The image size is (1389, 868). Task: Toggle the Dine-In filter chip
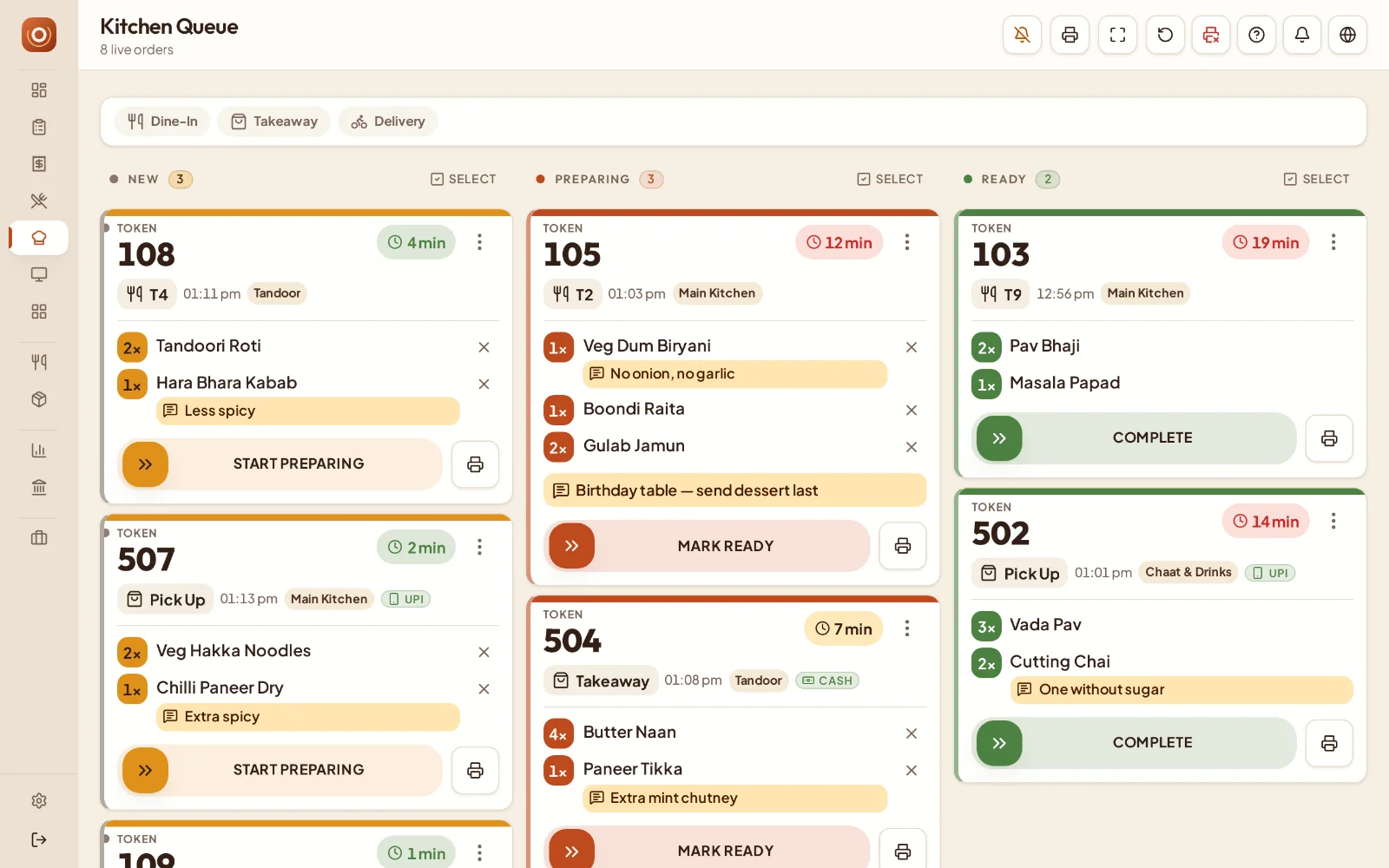click(x=162, y=122)
